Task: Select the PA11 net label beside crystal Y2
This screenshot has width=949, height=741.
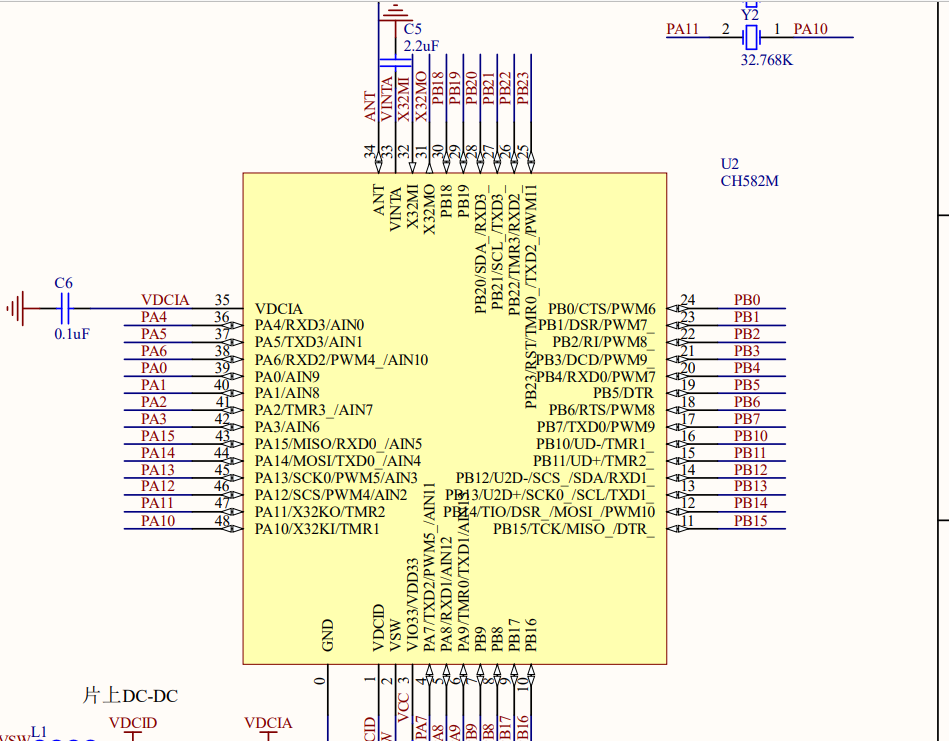Action: click(683, 30)
